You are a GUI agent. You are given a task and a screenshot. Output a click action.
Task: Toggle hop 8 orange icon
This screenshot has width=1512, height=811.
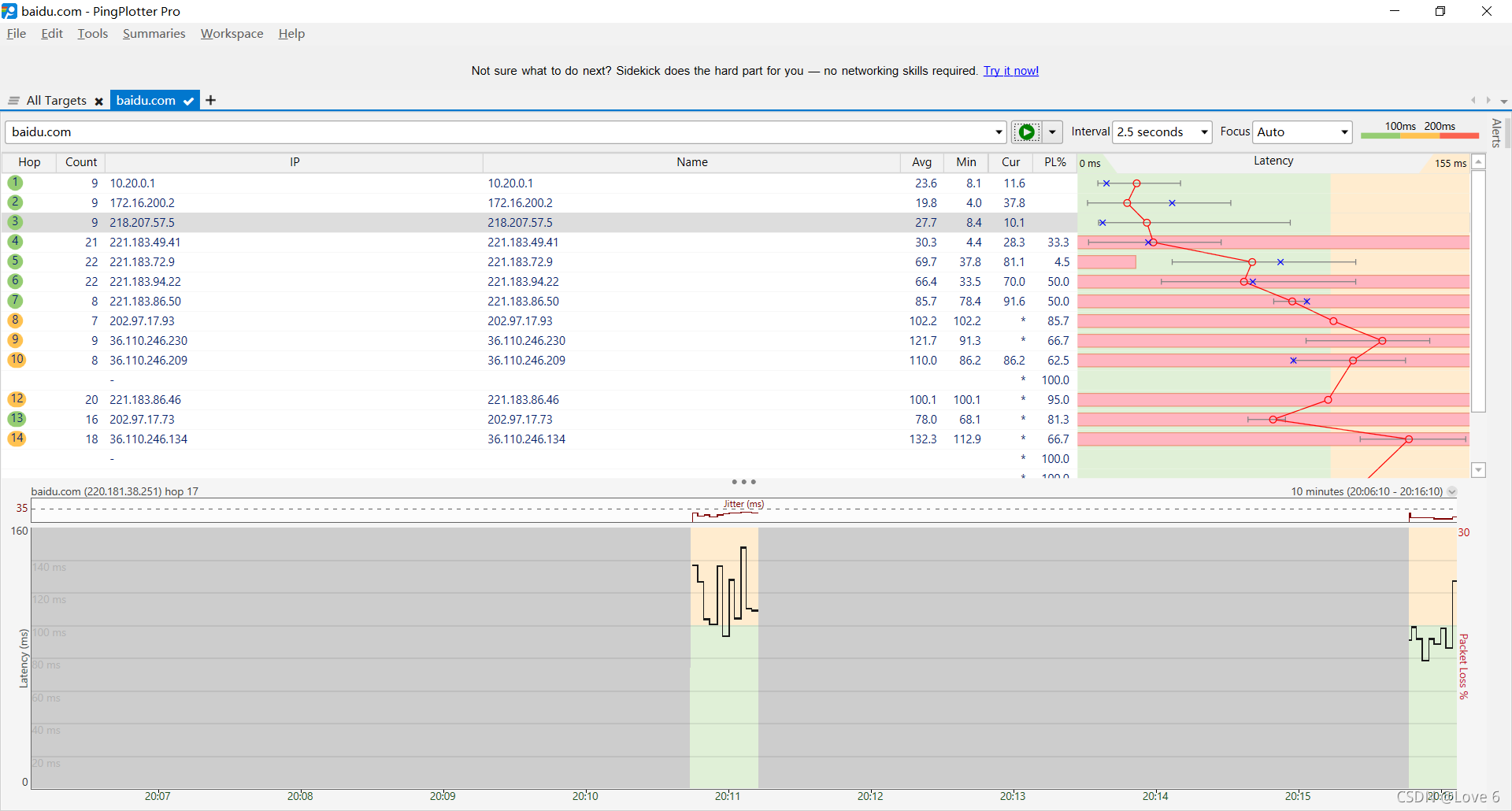click(15, 320)
